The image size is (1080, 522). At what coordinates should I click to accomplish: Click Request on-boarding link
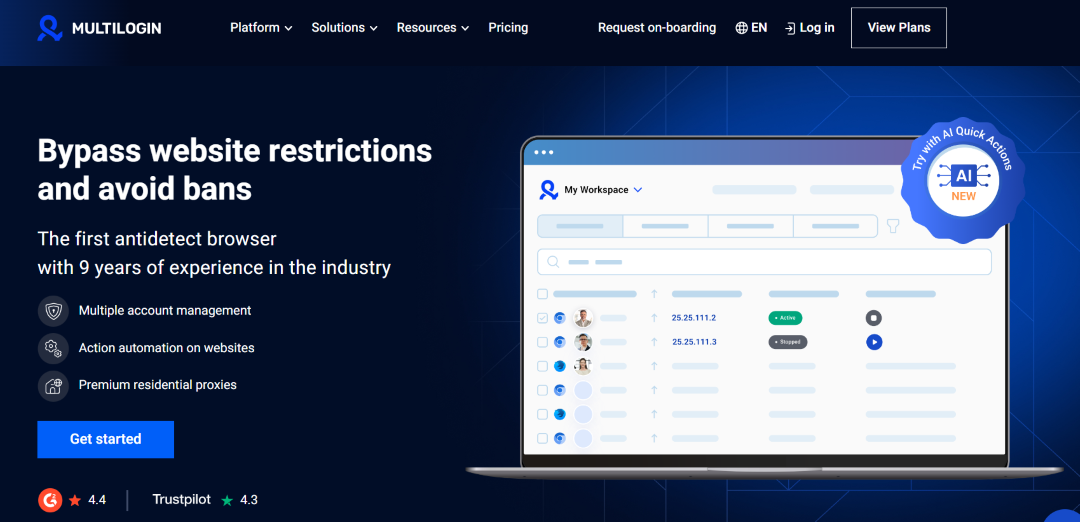click(657, 28)
